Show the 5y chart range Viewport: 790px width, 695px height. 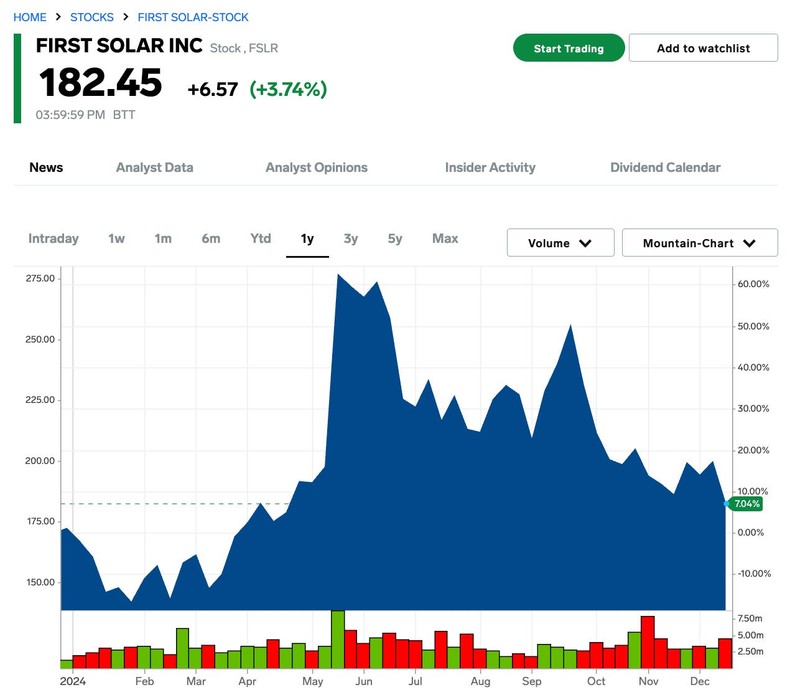pos(395,238)
